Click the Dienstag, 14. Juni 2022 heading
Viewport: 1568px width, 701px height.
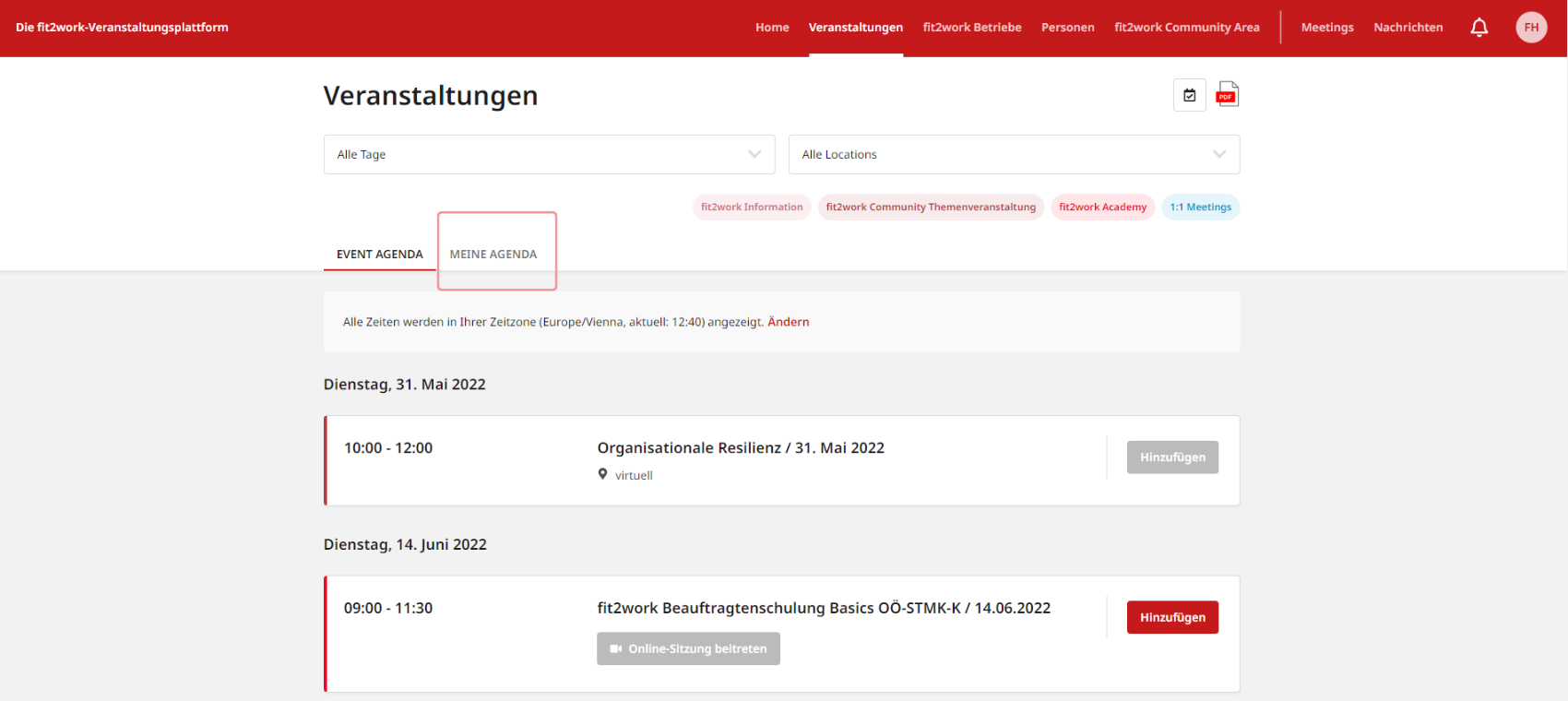(405, 545)
